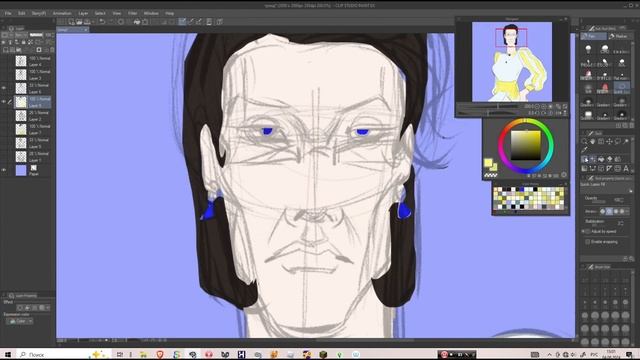Open the Expression color dropdown

pos(20,321)
